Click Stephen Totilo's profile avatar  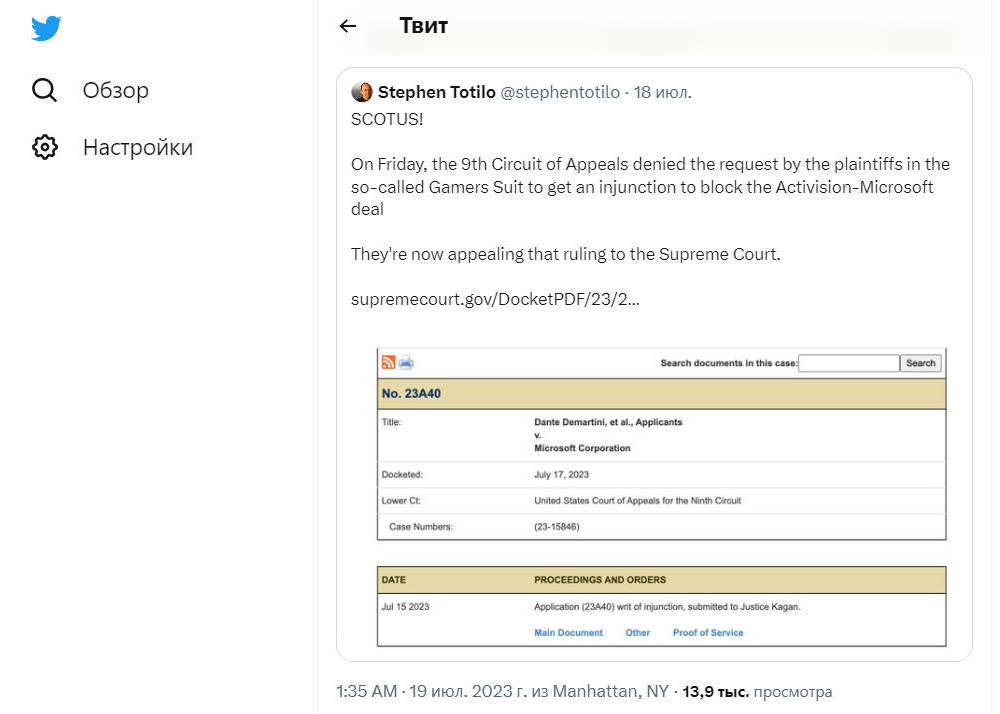click(362, 93)
